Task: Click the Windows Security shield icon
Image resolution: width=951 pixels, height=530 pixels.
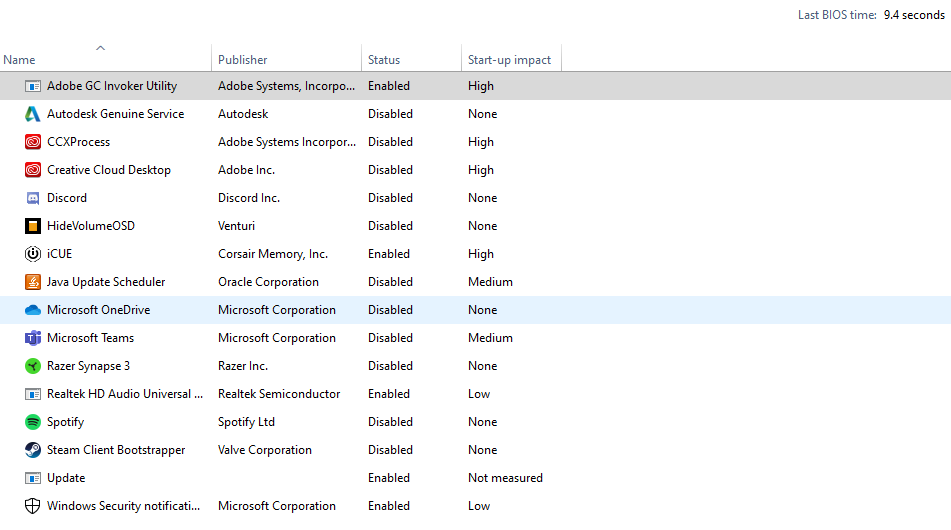Action: pyautogui.click(x=33, y=506)
